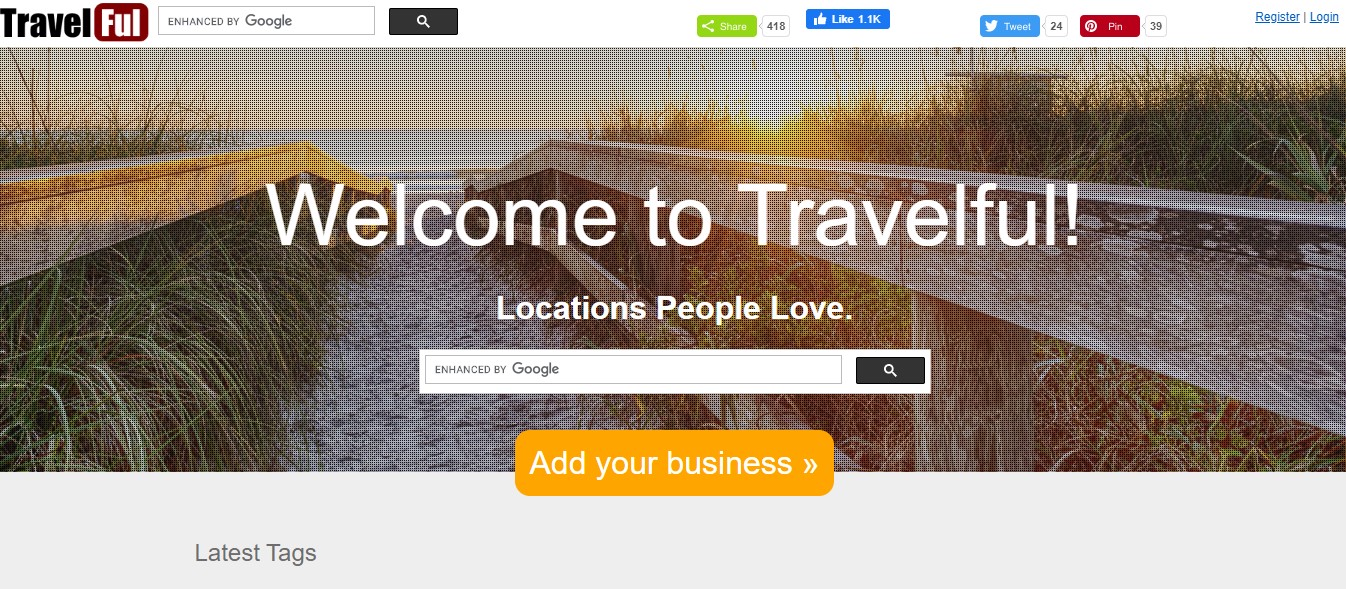This screenshot has width=1346, height=589.
Task: Click the Pinterest Pin button
Action: 1110,26
